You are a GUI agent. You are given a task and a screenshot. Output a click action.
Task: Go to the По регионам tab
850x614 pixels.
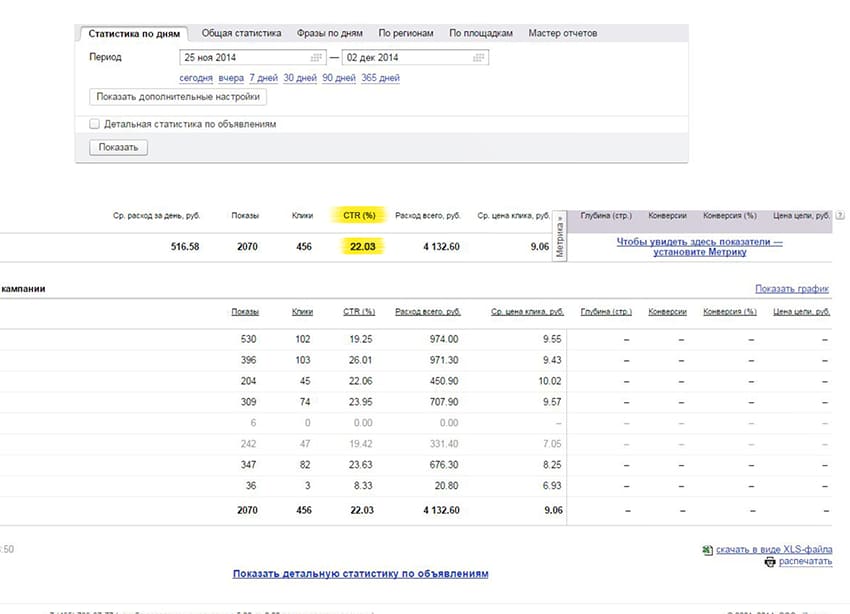pyautogui.click(x=406, y=33)
